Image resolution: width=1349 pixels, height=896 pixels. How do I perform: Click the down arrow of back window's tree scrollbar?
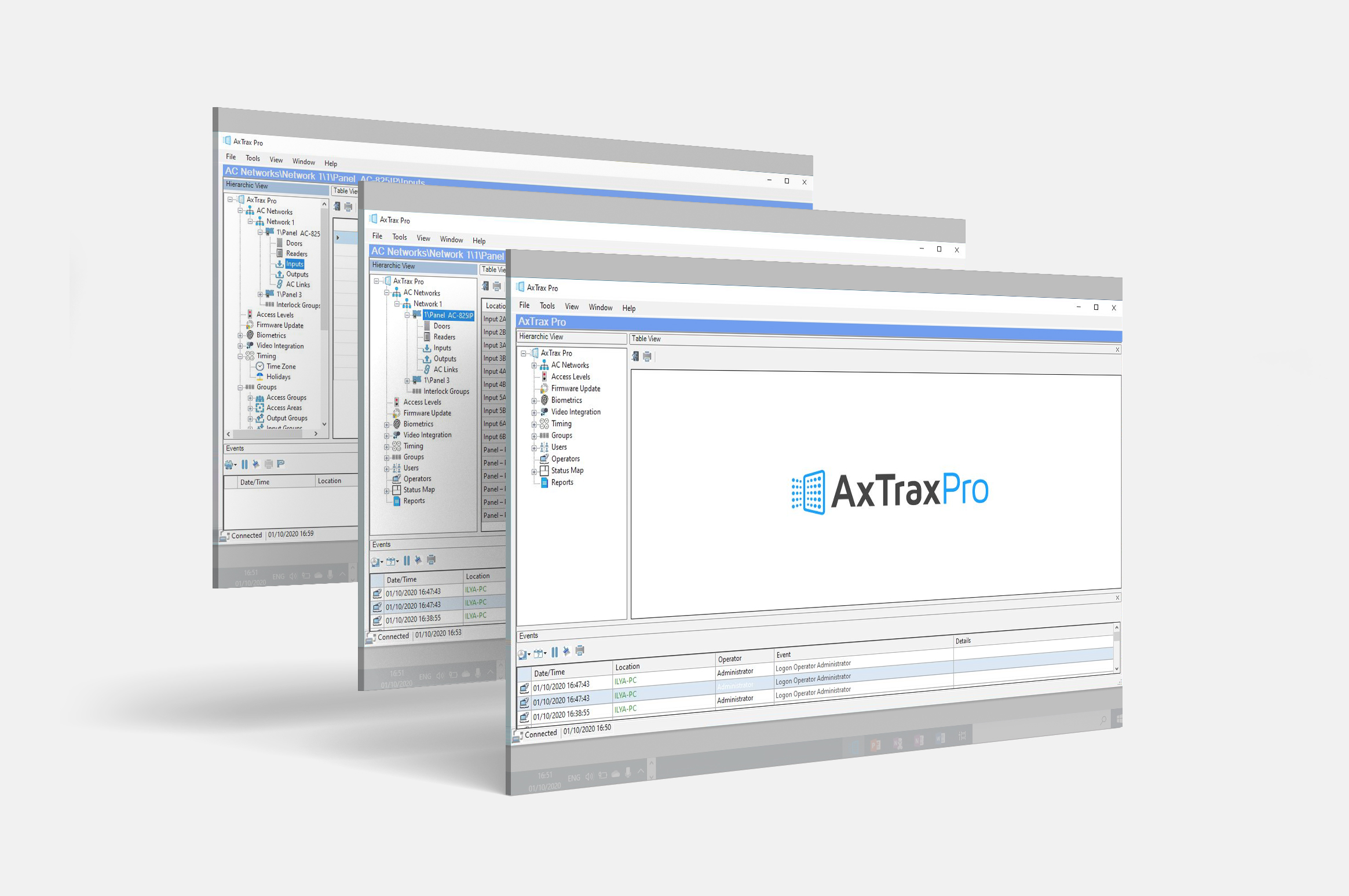324,424
